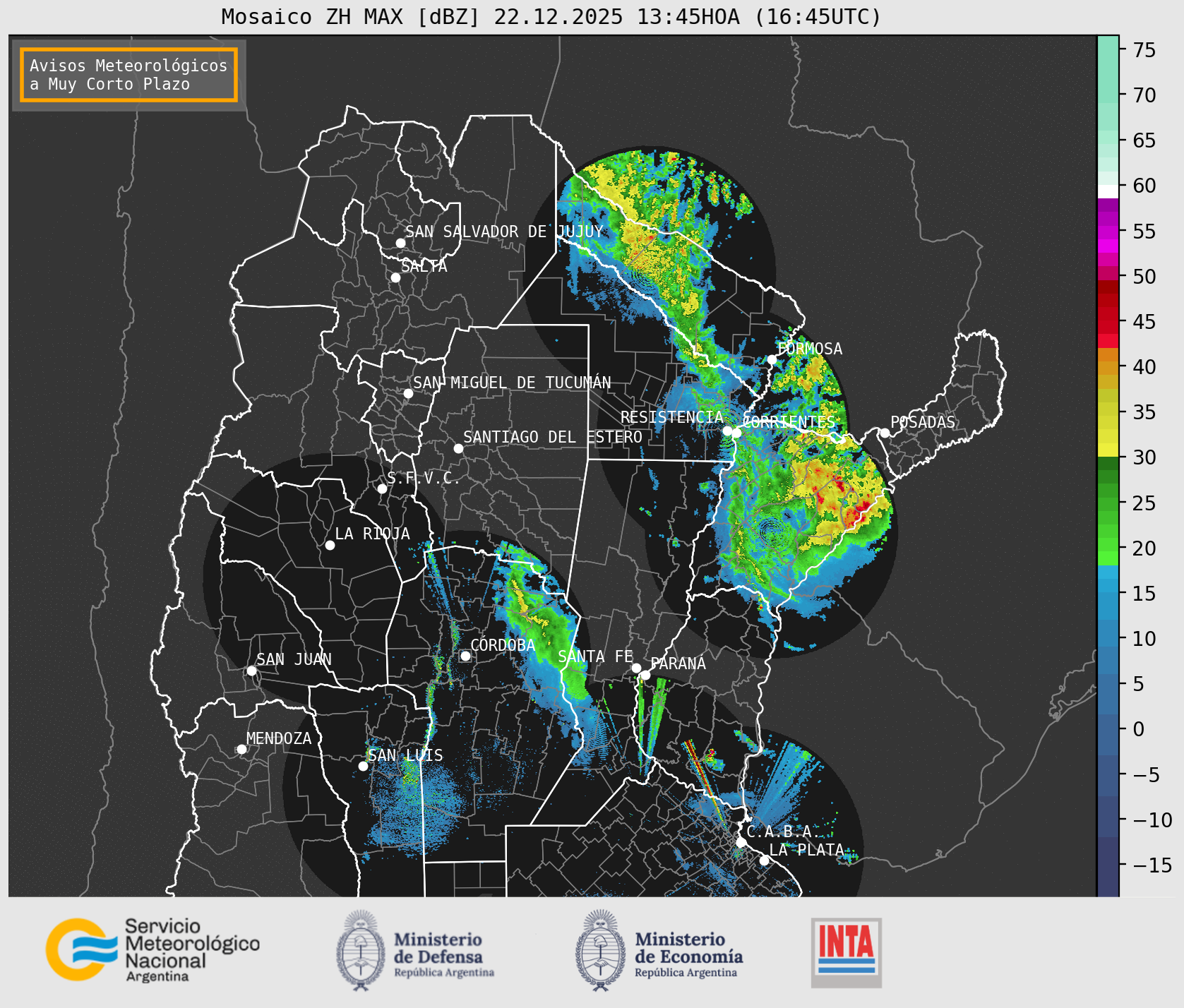Click the white 60 dBZ band on color scale
The image size is (1184, 1008).
(1108, 191)
